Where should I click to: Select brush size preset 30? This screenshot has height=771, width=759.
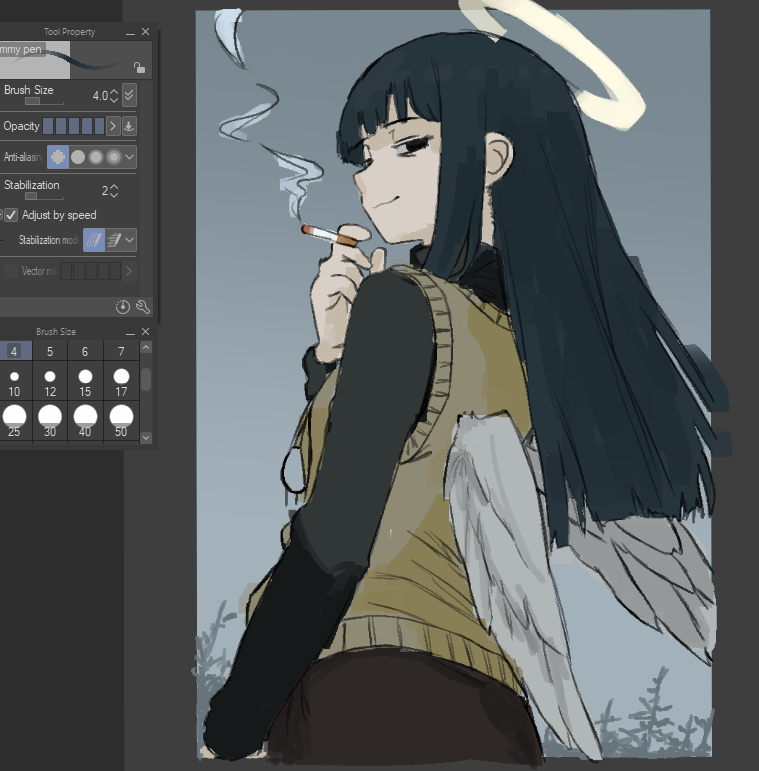[x=50, y=421]
